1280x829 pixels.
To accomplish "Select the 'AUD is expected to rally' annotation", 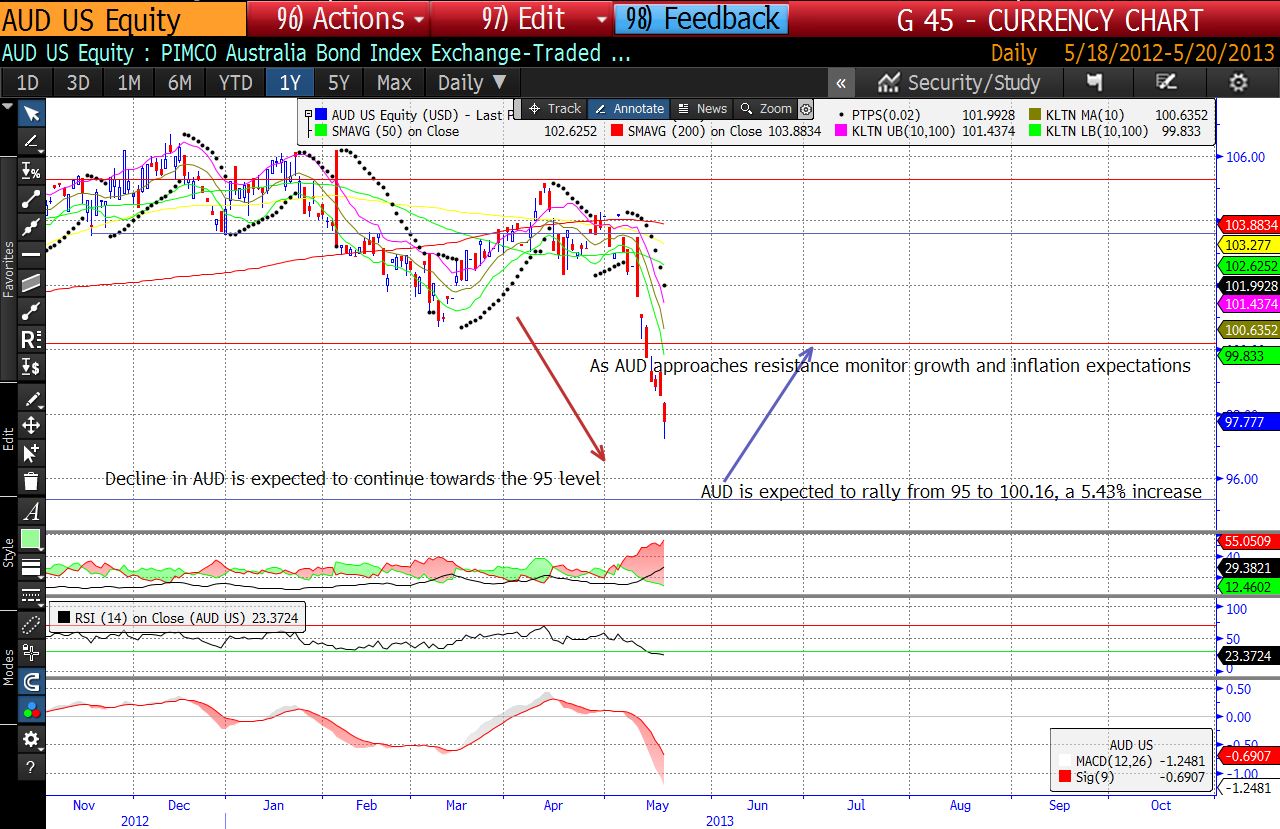I will pyautogui.click(x=950, y=492).
